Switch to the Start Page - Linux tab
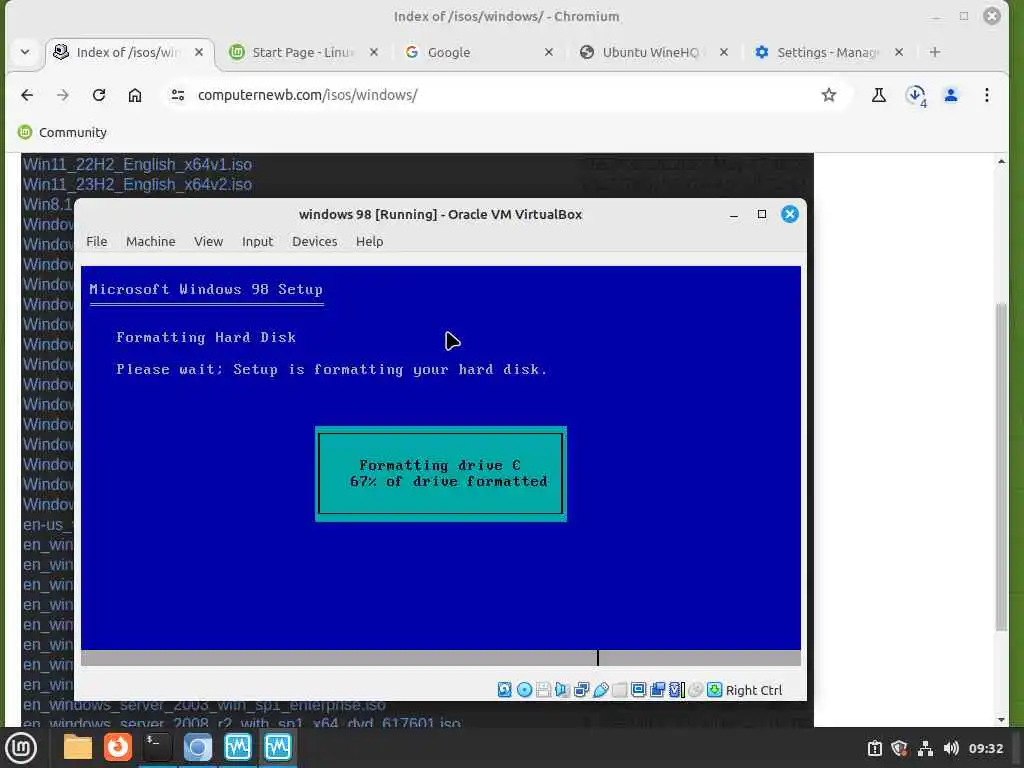 coord(302,52)
